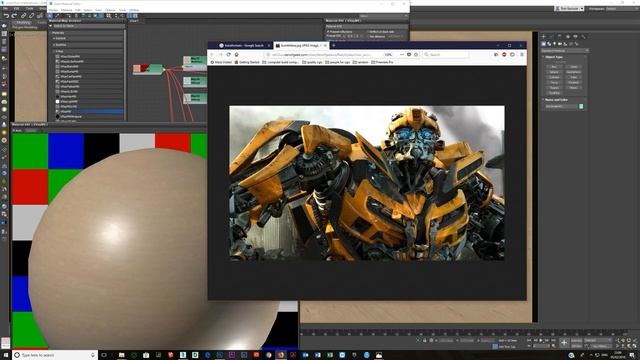This screenshot has height=360, width=640.
Task: Select the Shapes category icon
Action: coord(549,44)
